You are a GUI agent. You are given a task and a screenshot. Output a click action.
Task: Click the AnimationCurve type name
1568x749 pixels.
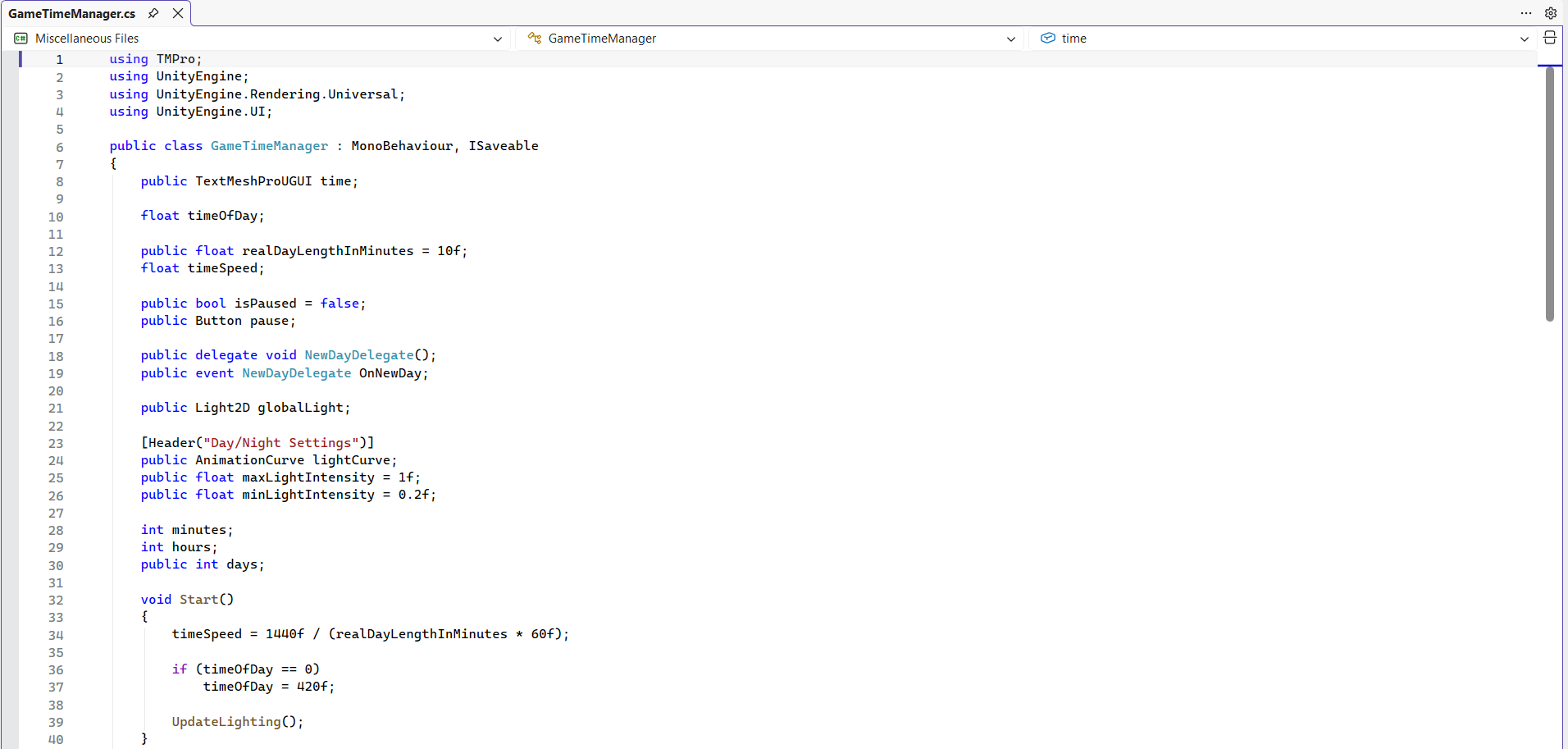(250, 460)
